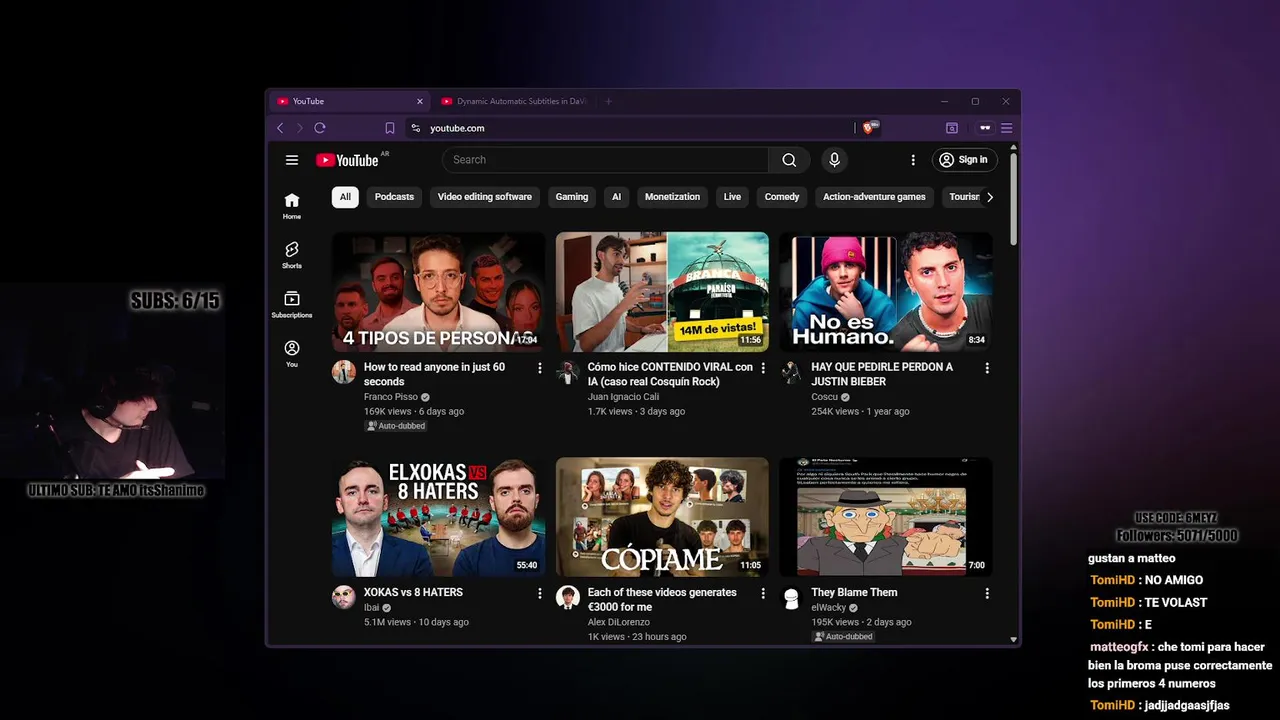Reload the page in browser toolbar
The image size is (1280, 720).
(x=320, y=128)
